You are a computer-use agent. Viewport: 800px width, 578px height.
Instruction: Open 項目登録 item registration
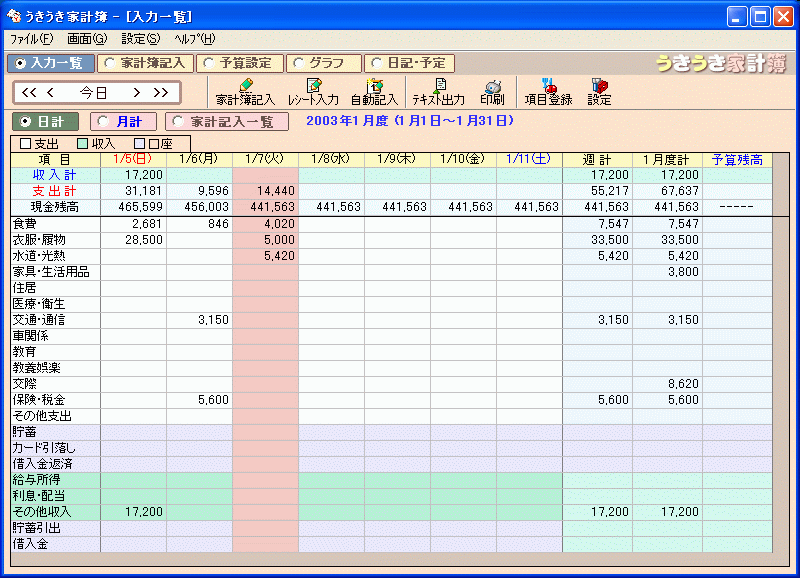pos(548,92)
